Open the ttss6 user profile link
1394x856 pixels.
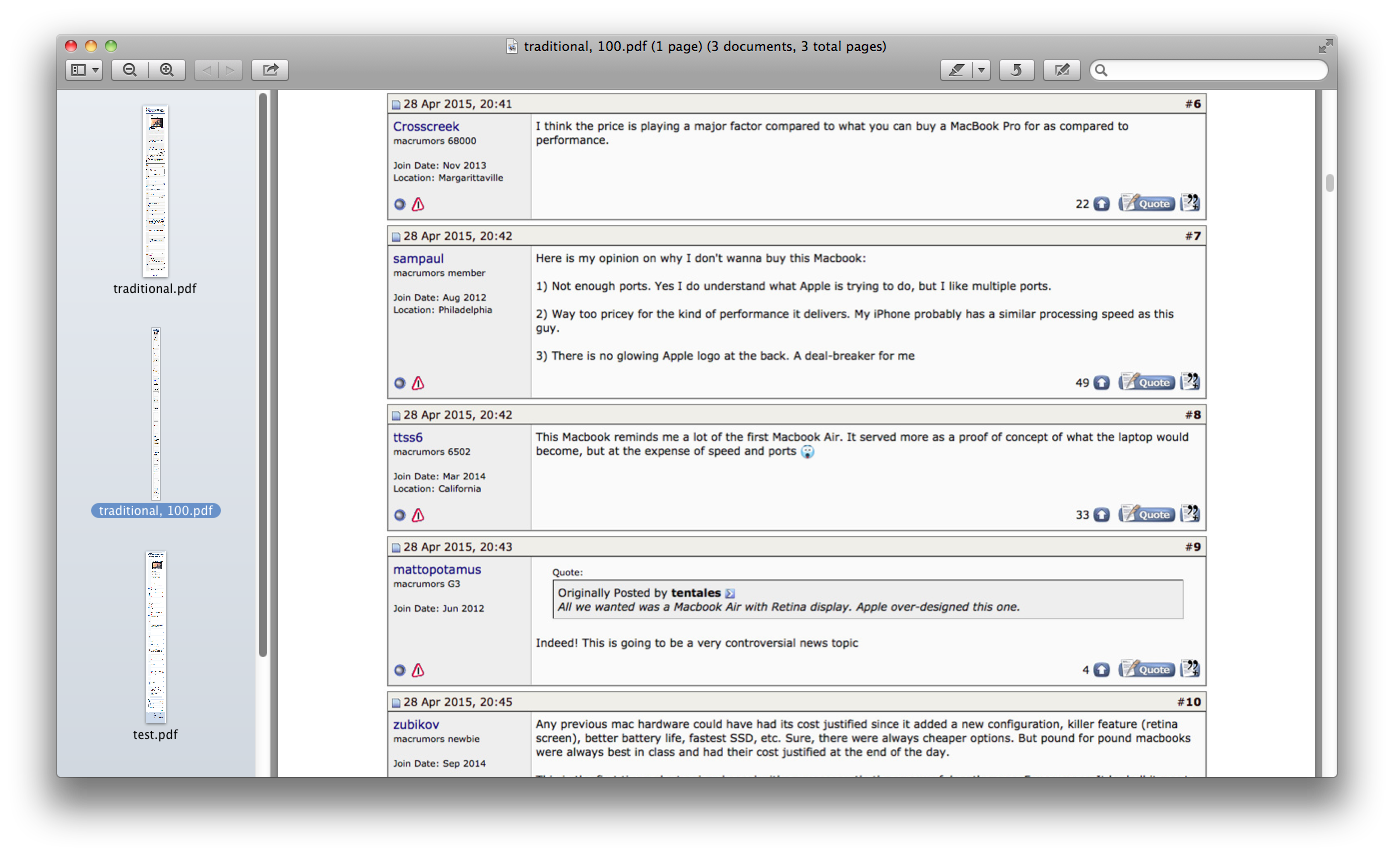408,438
